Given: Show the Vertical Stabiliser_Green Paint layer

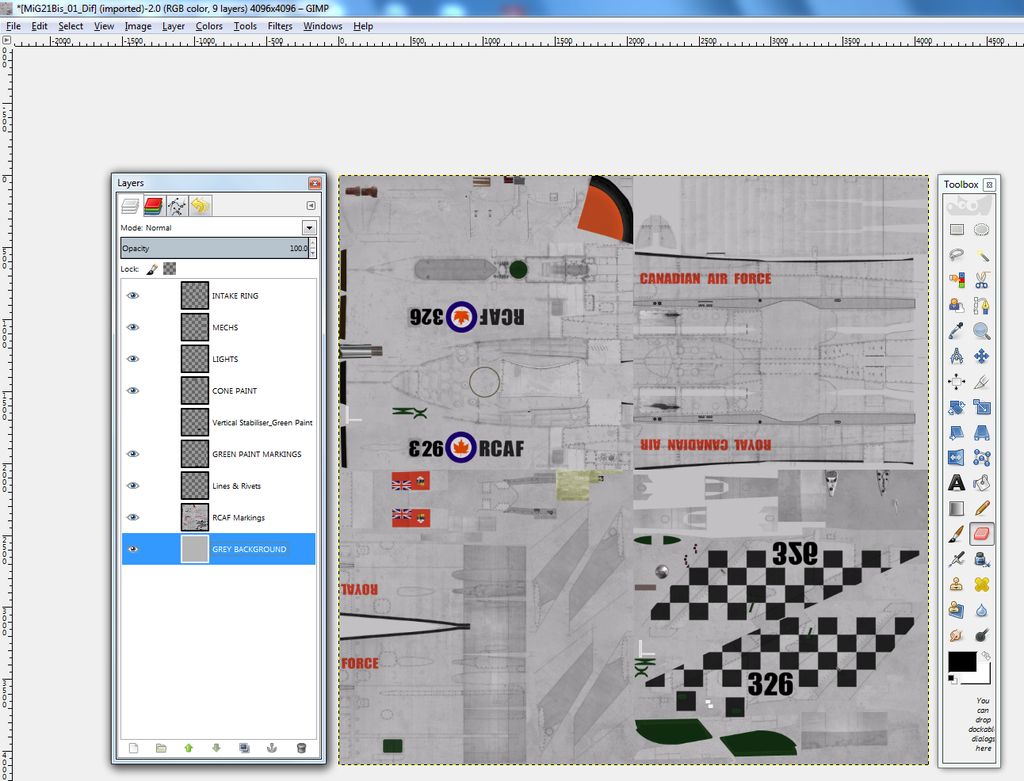Looking at the screenshot, I should 133,422.
